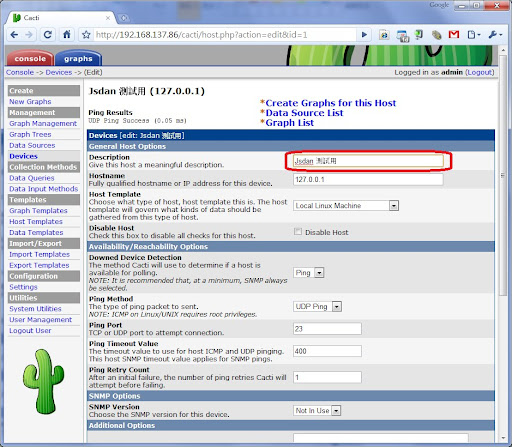
Task: Open the Data Source List link
Action: pos(304,113)
